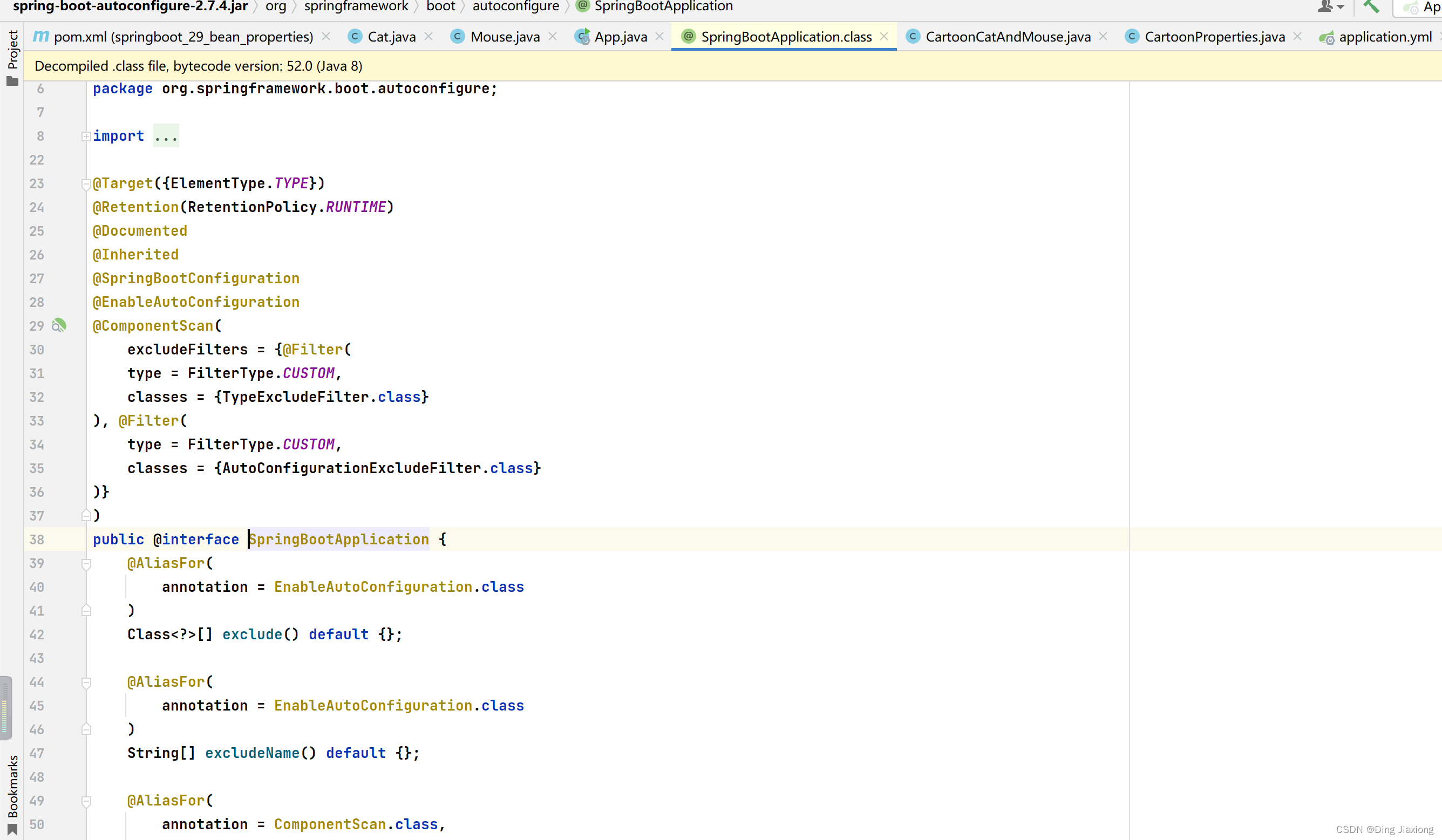The width and height of the screenshot is (1442, 840).
Task: Collapse the fold ending at line 37
Action: point(86,516)
